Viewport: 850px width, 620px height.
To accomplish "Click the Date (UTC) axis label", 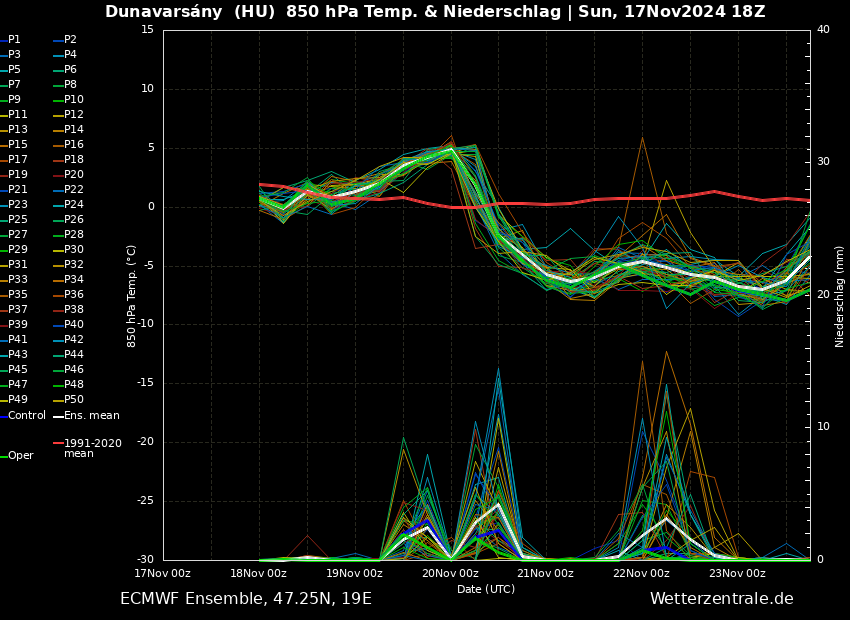I will 486,589.
